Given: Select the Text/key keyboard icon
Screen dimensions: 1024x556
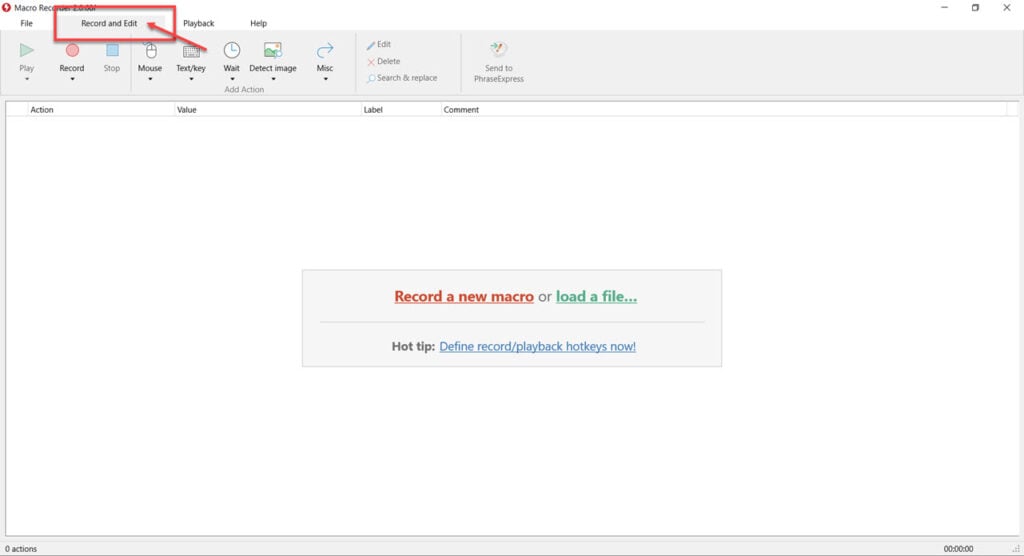Looking at the screenshot, I should (x=191, y=52).
